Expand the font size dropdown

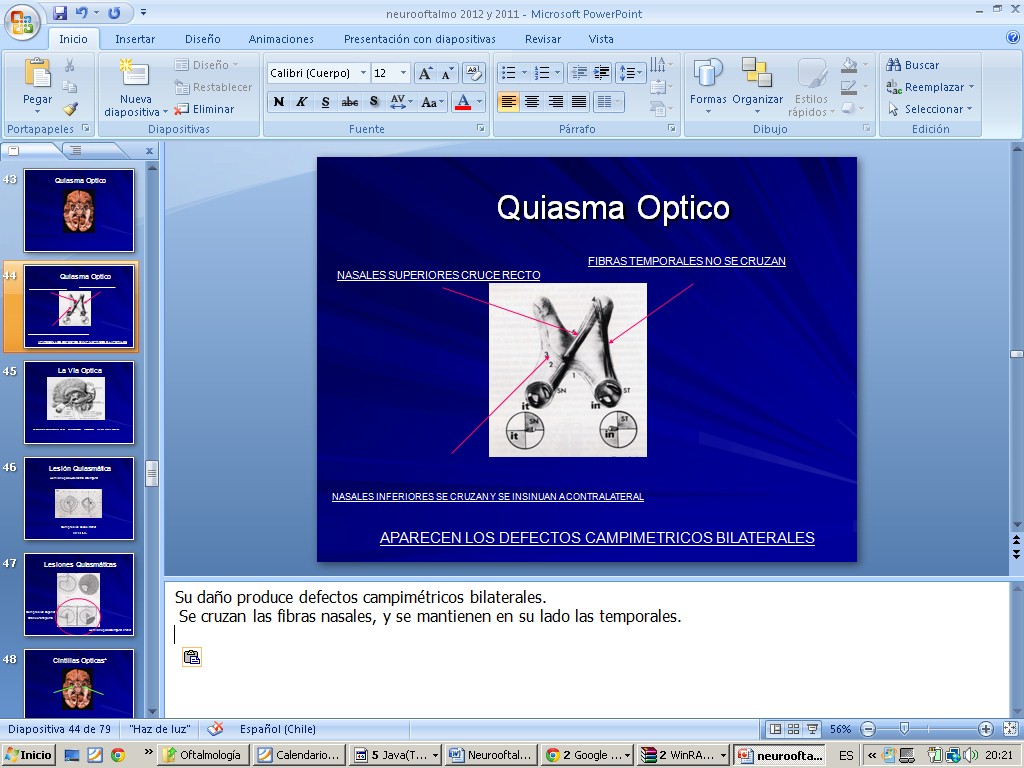click(403, 73)
